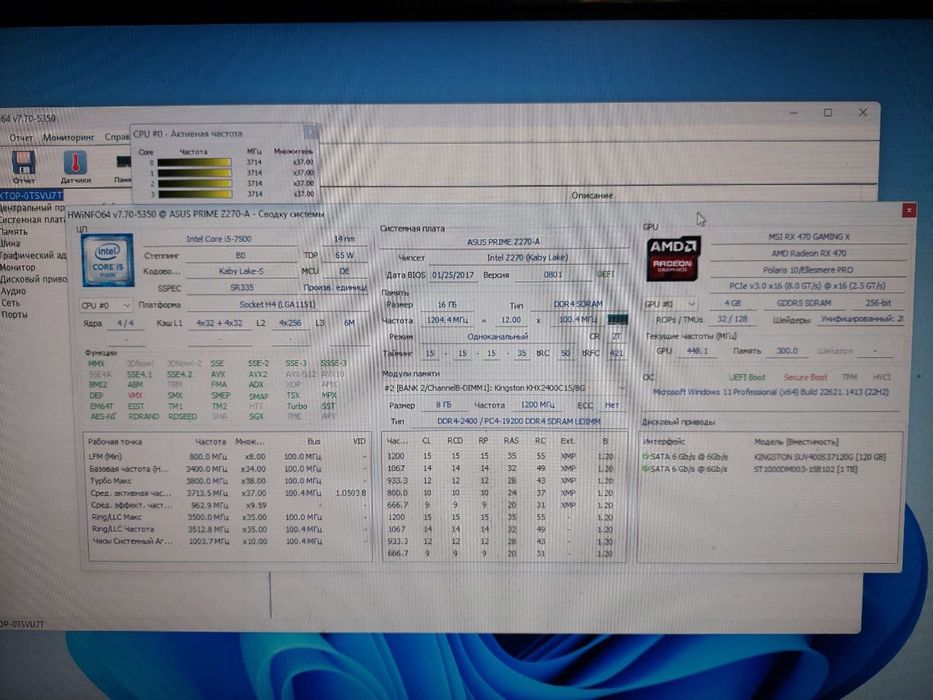Viewport: 933px width, 700px height.
Task: Open the CPU #0 selector dropdown
Action: coord(105,305)
